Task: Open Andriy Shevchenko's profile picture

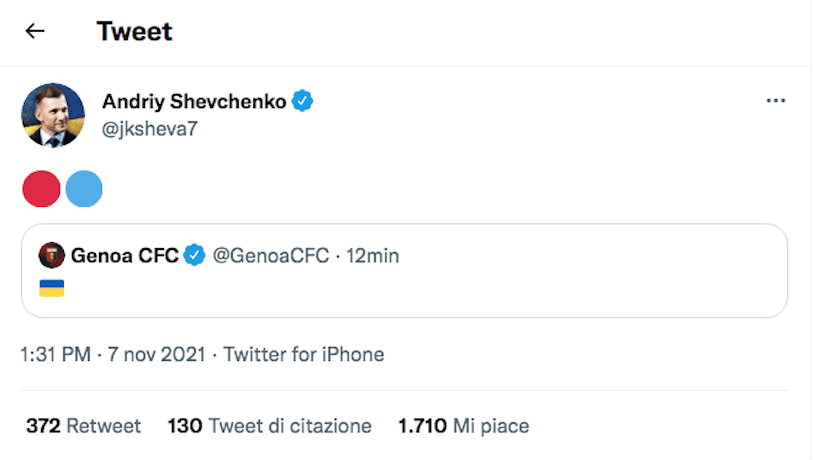Action: click(x=53, y=114)
